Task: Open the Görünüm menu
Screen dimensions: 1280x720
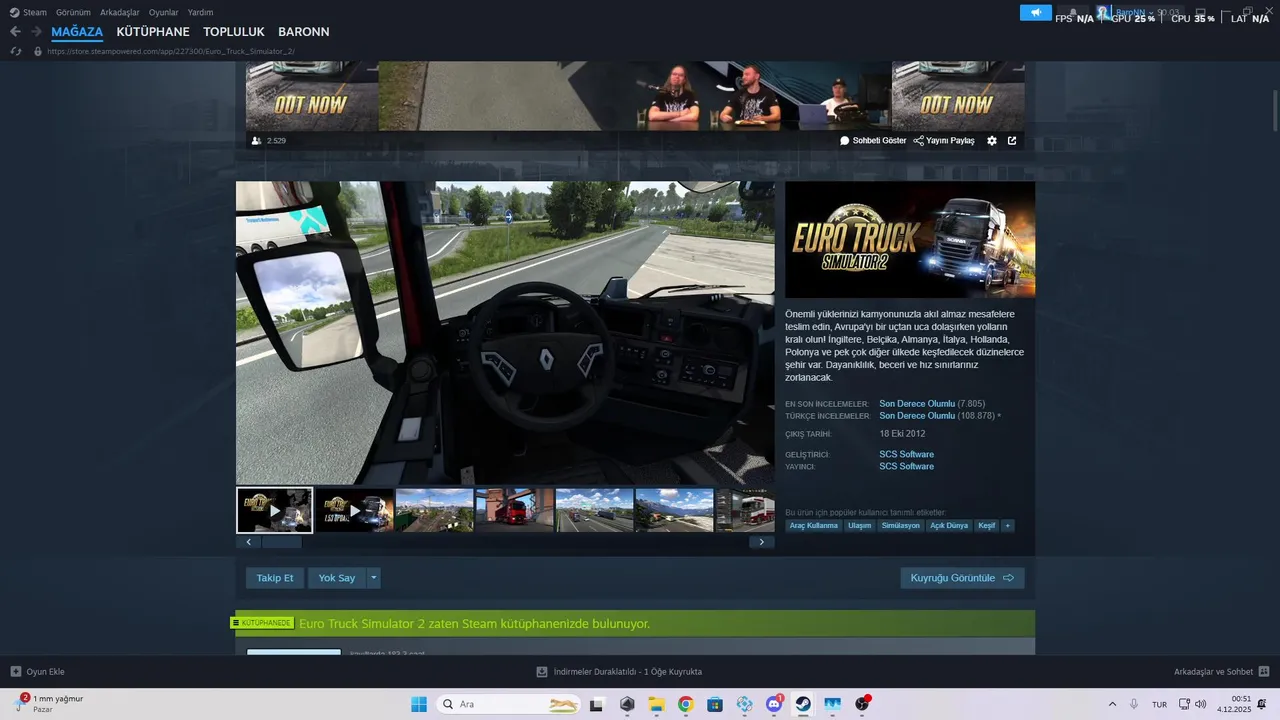Action: (x=73, y=13)
